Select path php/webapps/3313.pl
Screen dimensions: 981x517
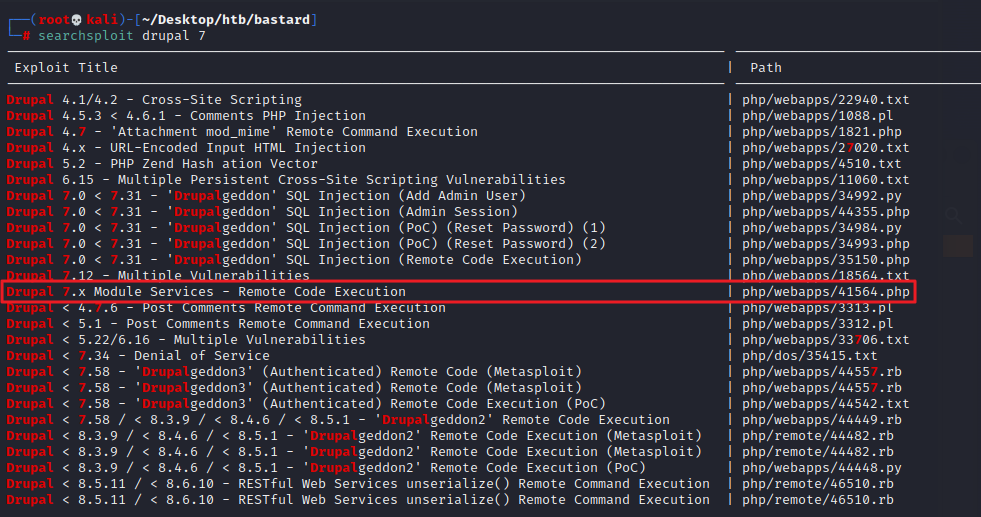coord(817,308)
